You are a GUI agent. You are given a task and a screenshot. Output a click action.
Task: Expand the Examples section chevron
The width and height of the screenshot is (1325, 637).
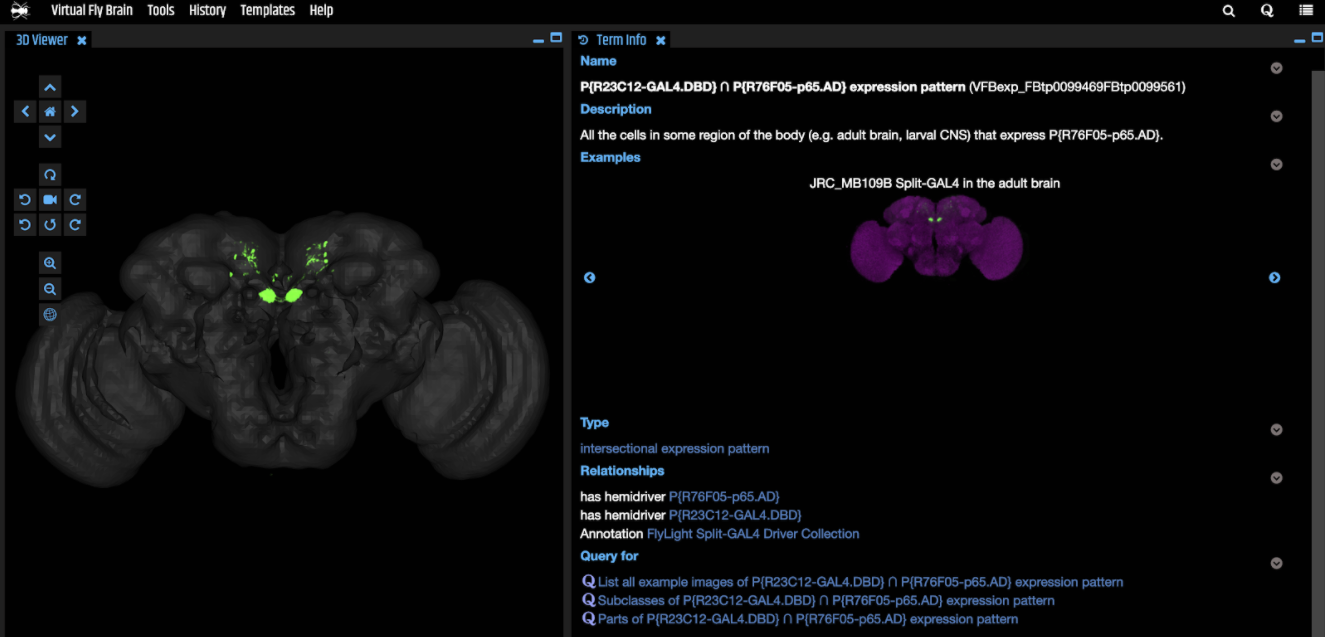[1276, 164]
